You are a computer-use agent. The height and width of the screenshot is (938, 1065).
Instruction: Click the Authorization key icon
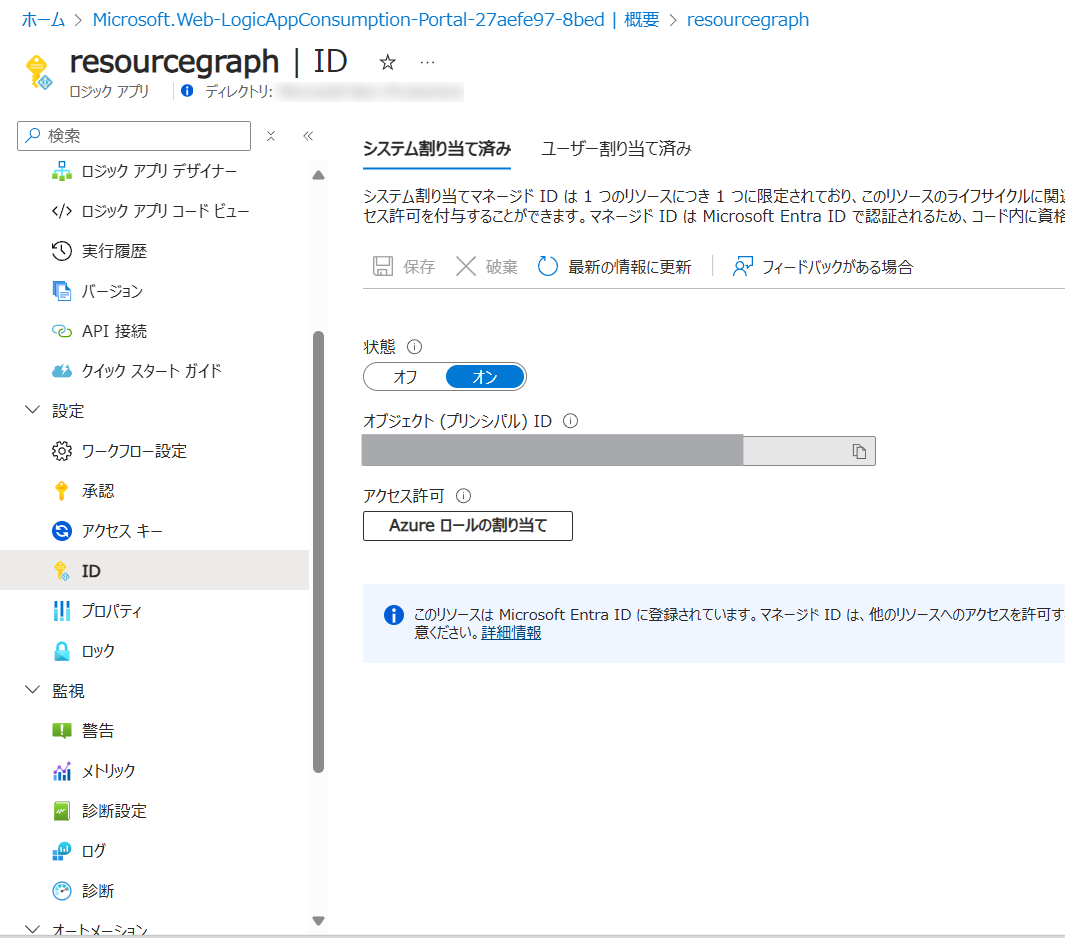point(62,491)
